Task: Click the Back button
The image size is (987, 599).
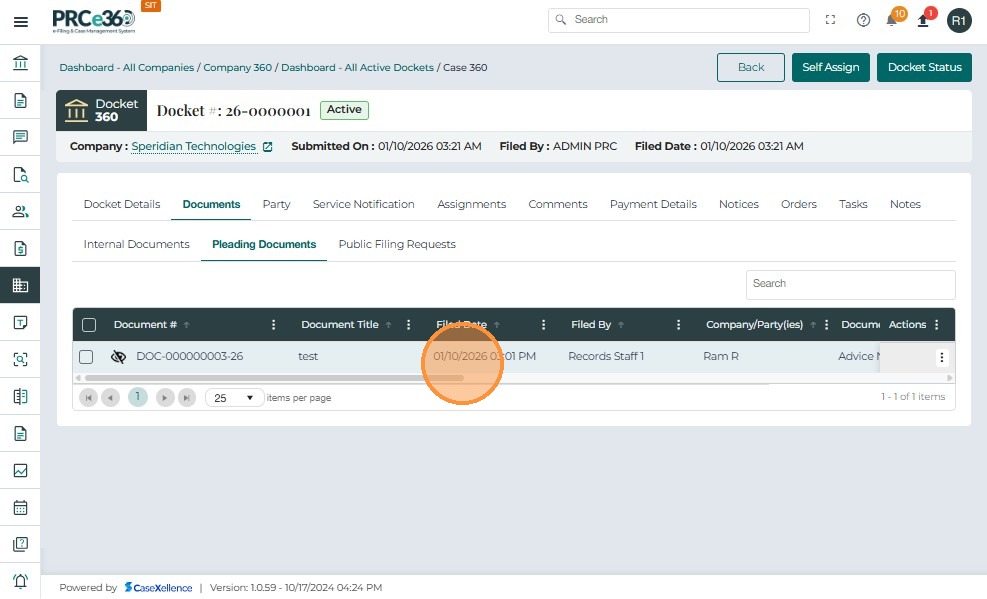Action: point(751,67)
